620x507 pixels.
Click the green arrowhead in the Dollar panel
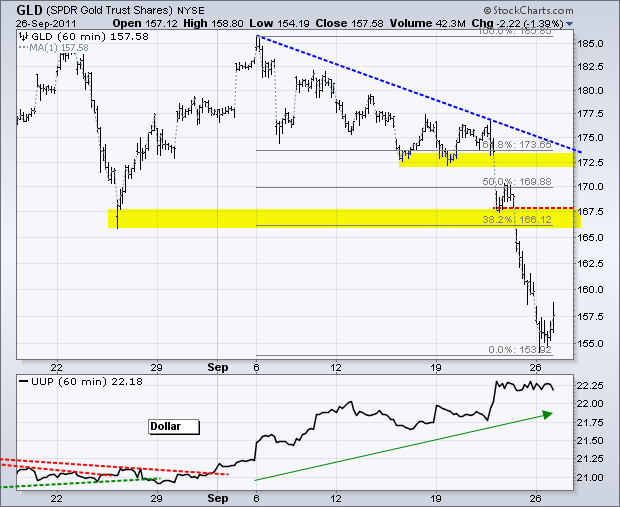pos(547,414)
